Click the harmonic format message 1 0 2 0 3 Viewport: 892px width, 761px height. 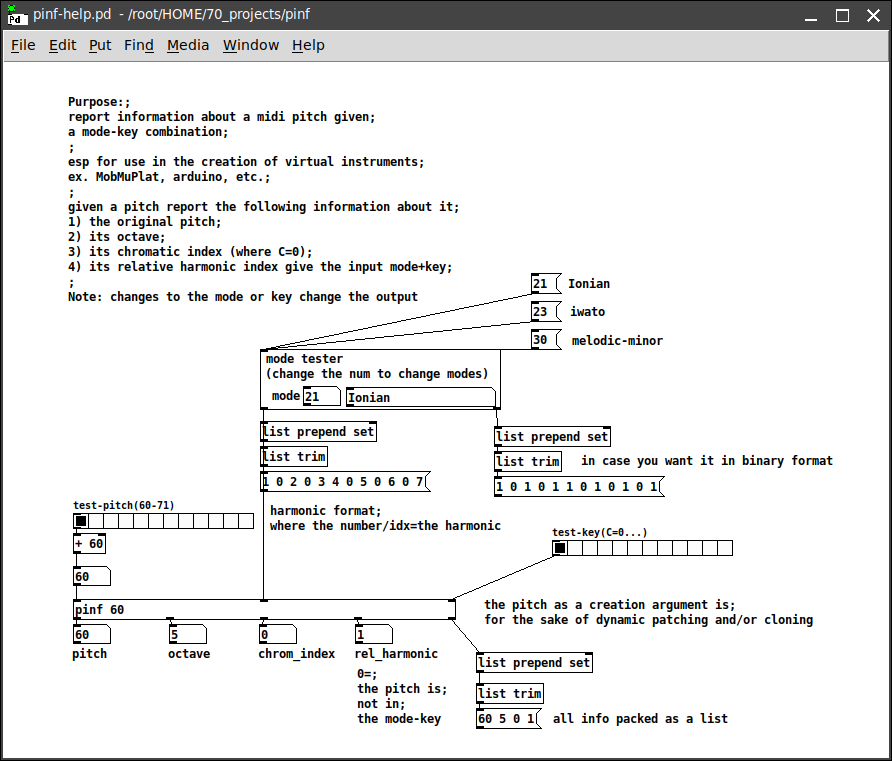point(345,482)
